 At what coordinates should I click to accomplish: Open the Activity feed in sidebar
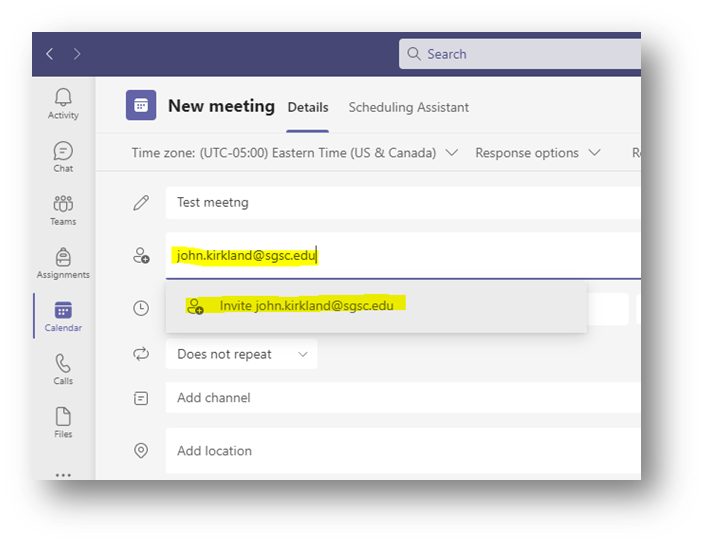[x=63, y=103]
